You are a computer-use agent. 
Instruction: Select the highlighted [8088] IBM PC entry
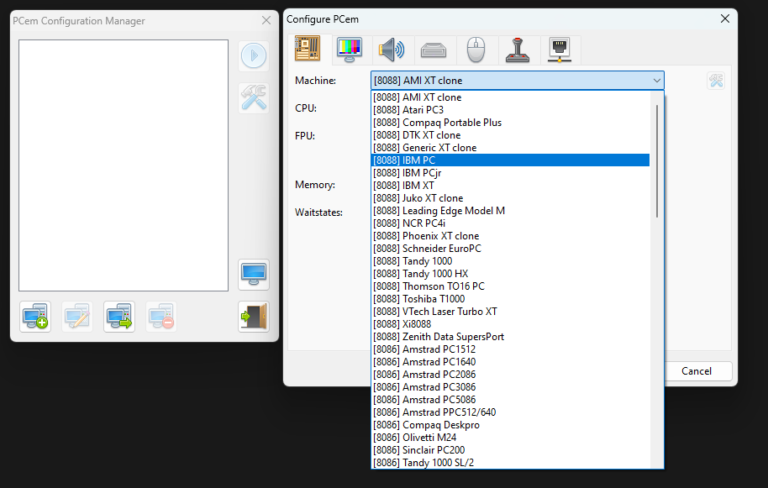(510, 160)
